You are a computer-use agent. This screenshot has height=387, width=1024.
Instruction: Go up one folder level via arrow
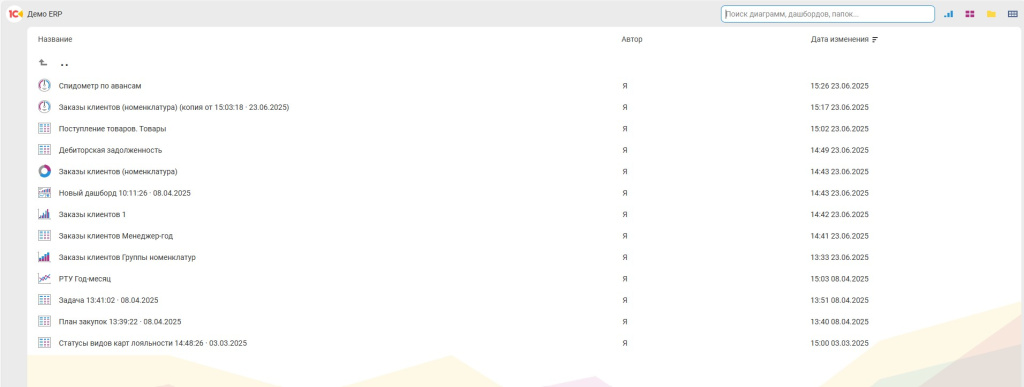coord(43,63)
